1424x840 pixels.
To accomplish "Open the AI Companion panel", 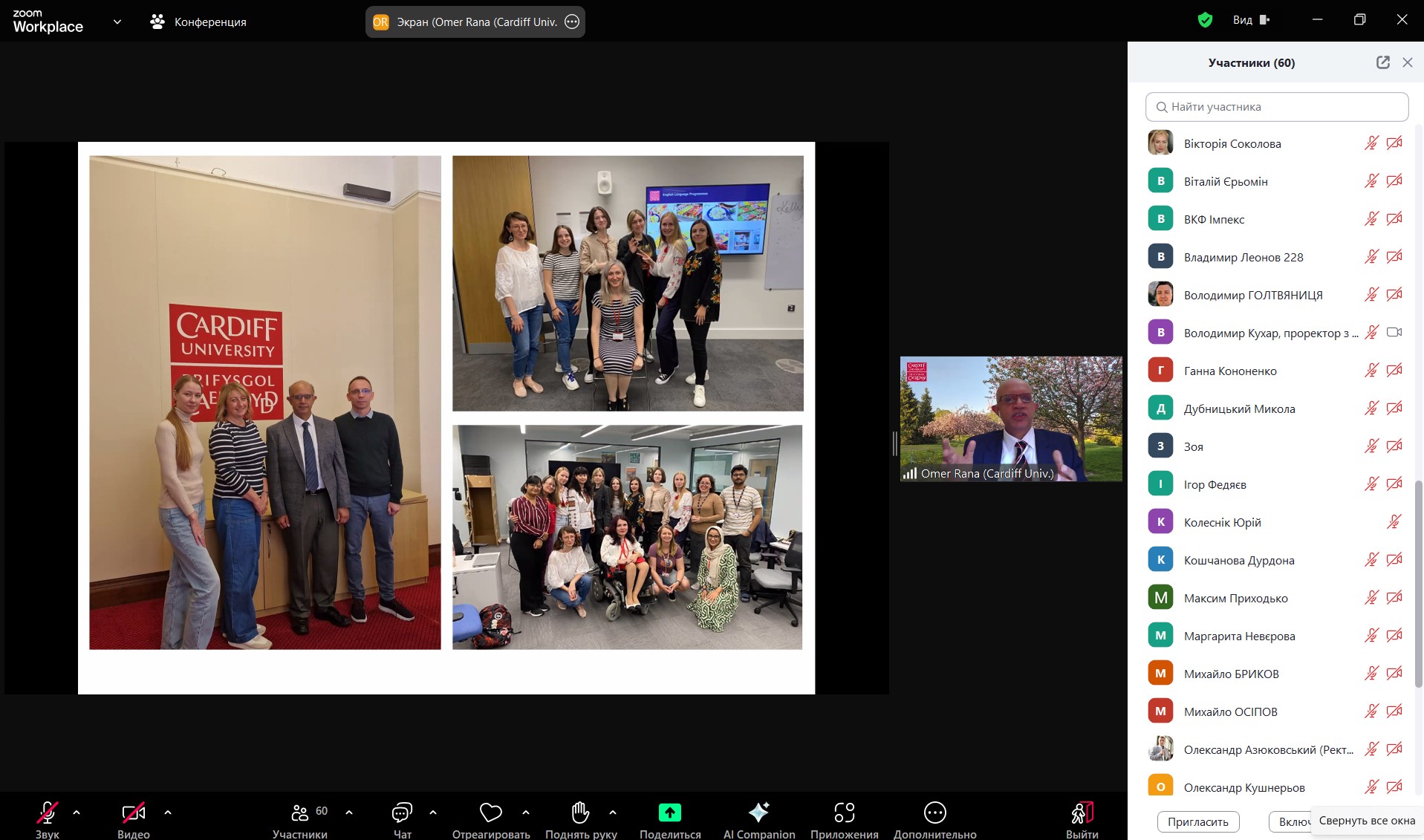I will tap(758, 813).
